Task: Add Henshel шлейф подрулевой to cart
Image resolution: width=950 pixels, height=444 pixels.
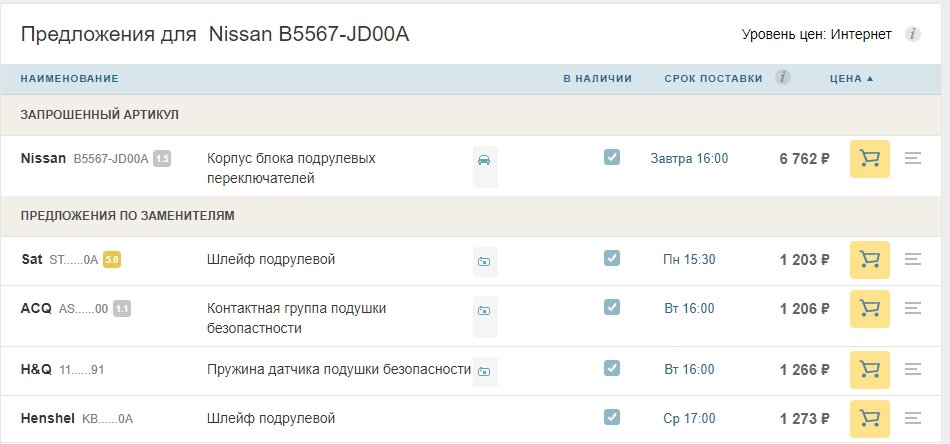Action: [869, 419]
